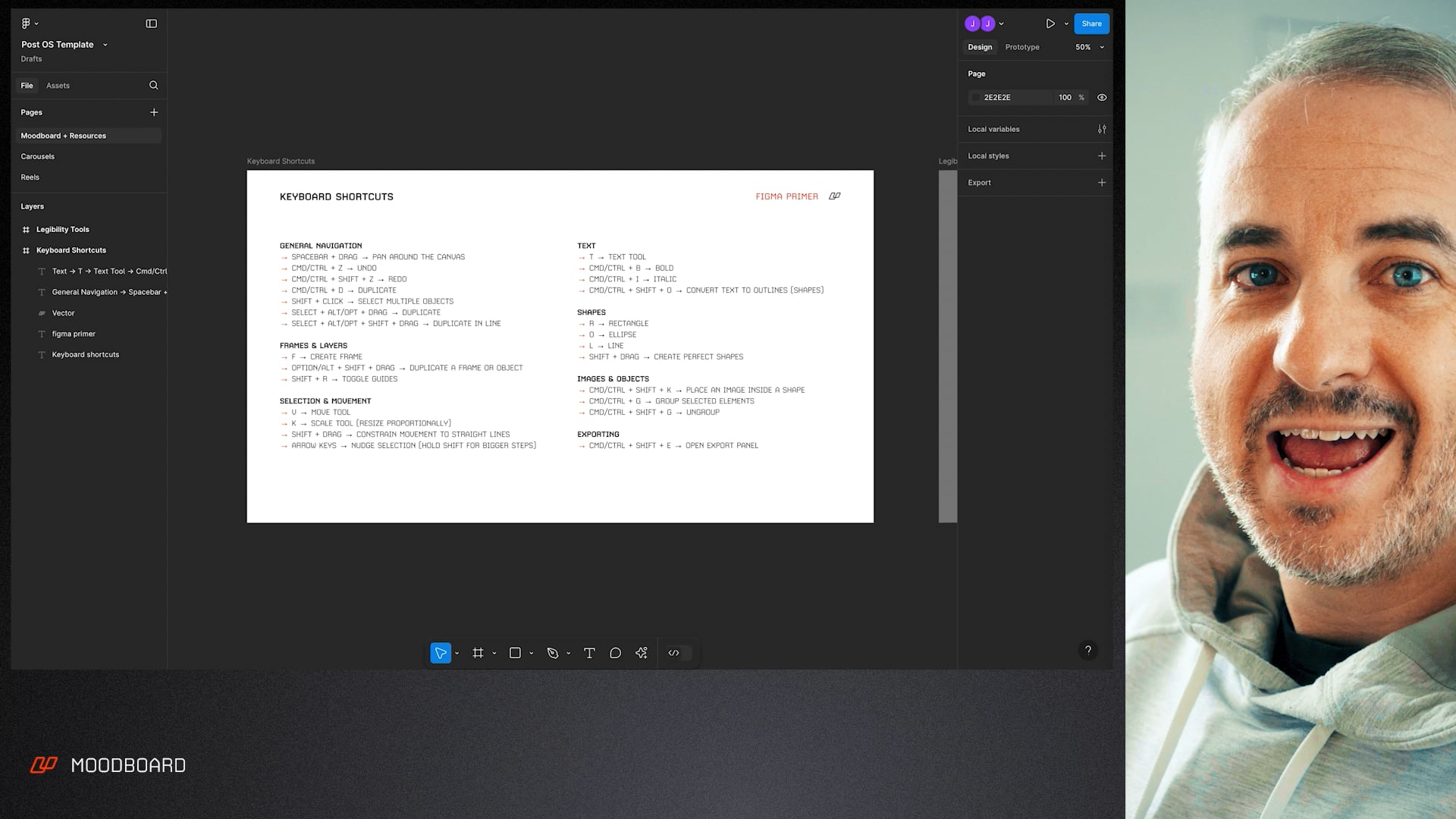1456x819 pixels.
Task: Toggle the left sidebar panel
Action: coord(151,24)
